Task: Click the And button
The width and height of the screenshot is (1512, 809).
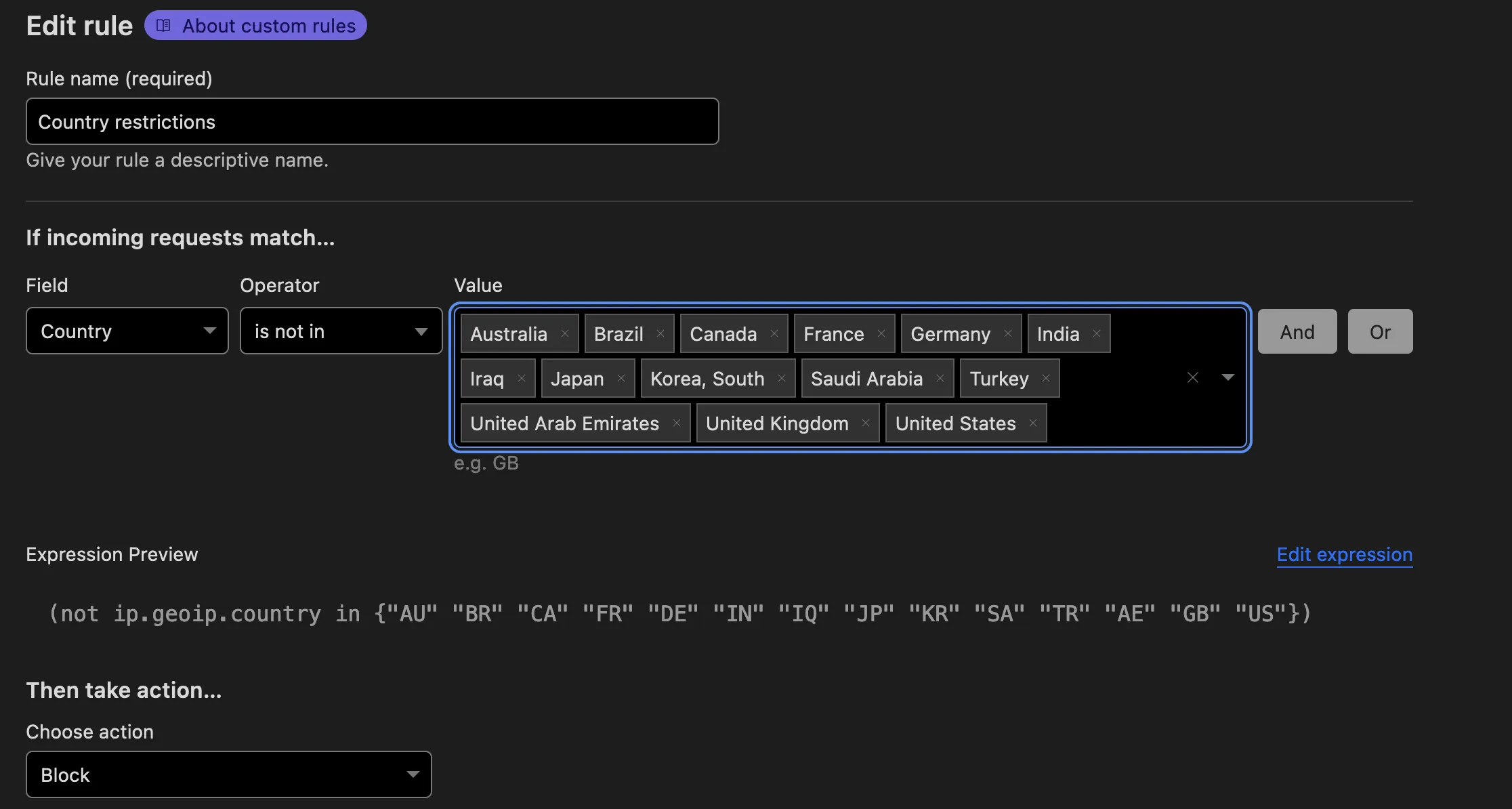Action: pos(1297,331)
